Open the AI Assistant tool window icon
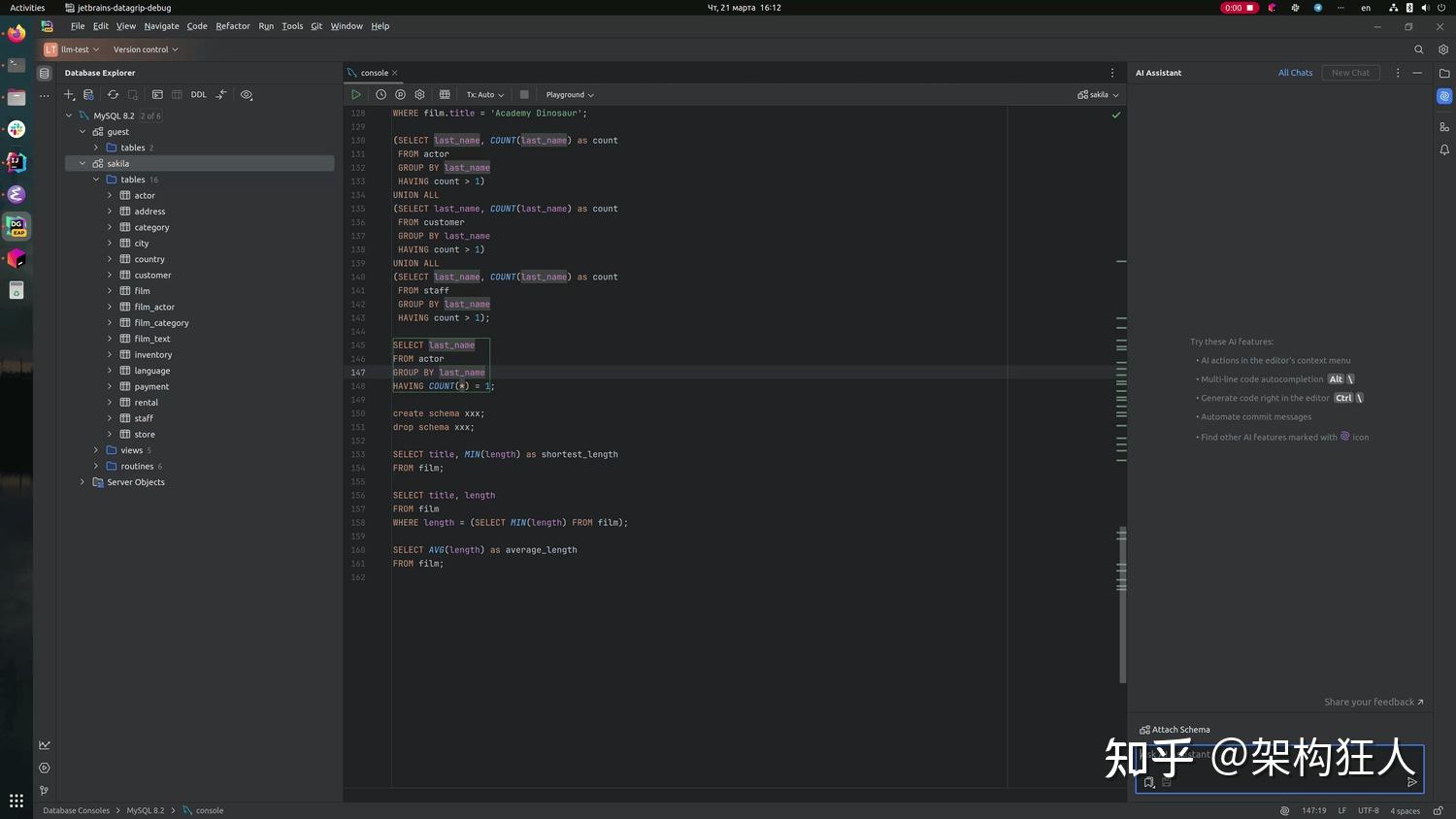 (x=1444, y=96)
